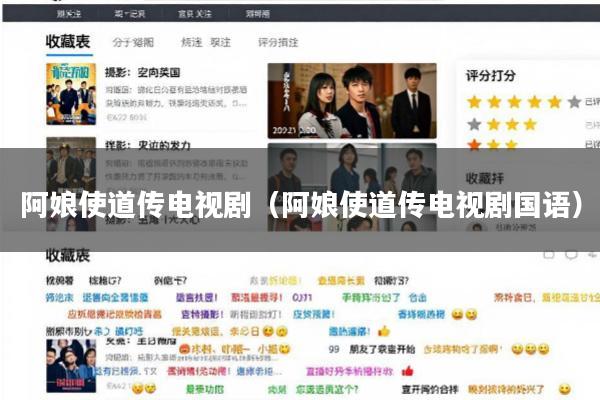This screenshot has width=600, height=400.
Task: Click the comment bubble icon beside lower 收藏表
Action: pyautogui.click(x=571, y=255)
